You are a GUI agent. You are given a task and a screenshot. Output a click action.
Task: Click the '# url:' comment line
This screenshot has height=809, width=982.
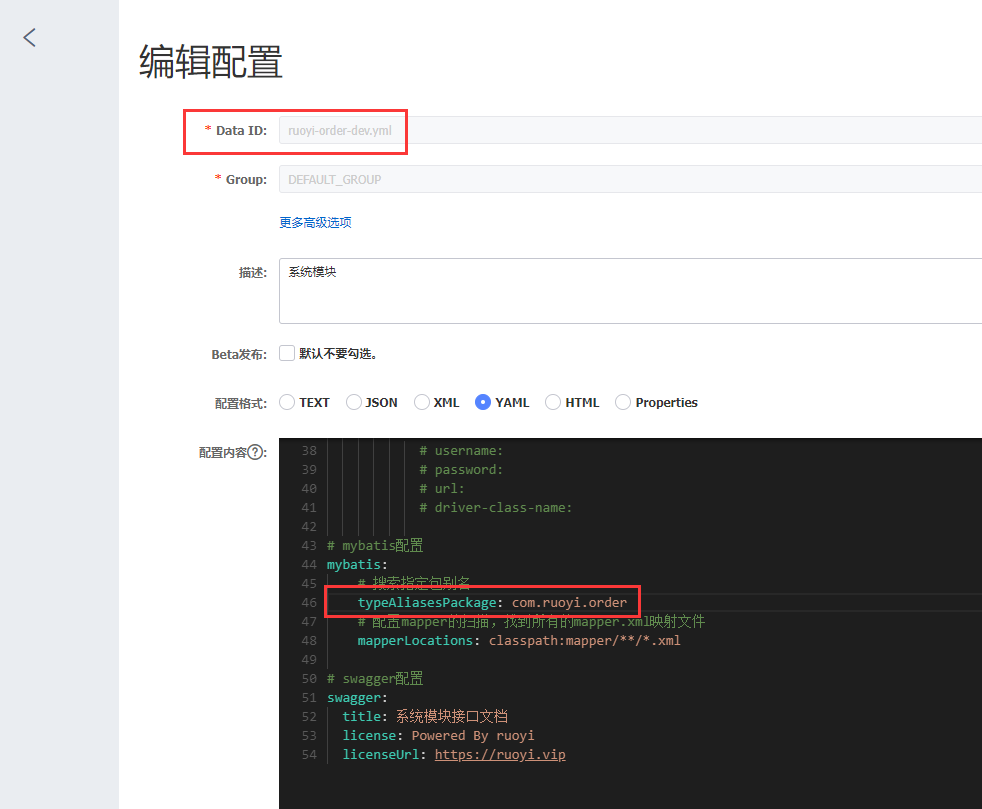(x=442, y=488)
